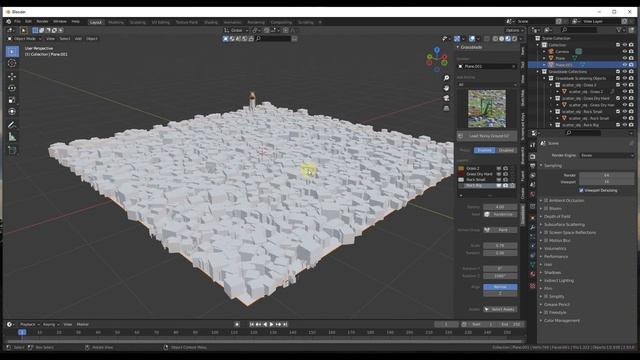Select the Add Cube tool
Viewport: 640px width, 360px height.
pyautogui.click(x=12, y=150)
